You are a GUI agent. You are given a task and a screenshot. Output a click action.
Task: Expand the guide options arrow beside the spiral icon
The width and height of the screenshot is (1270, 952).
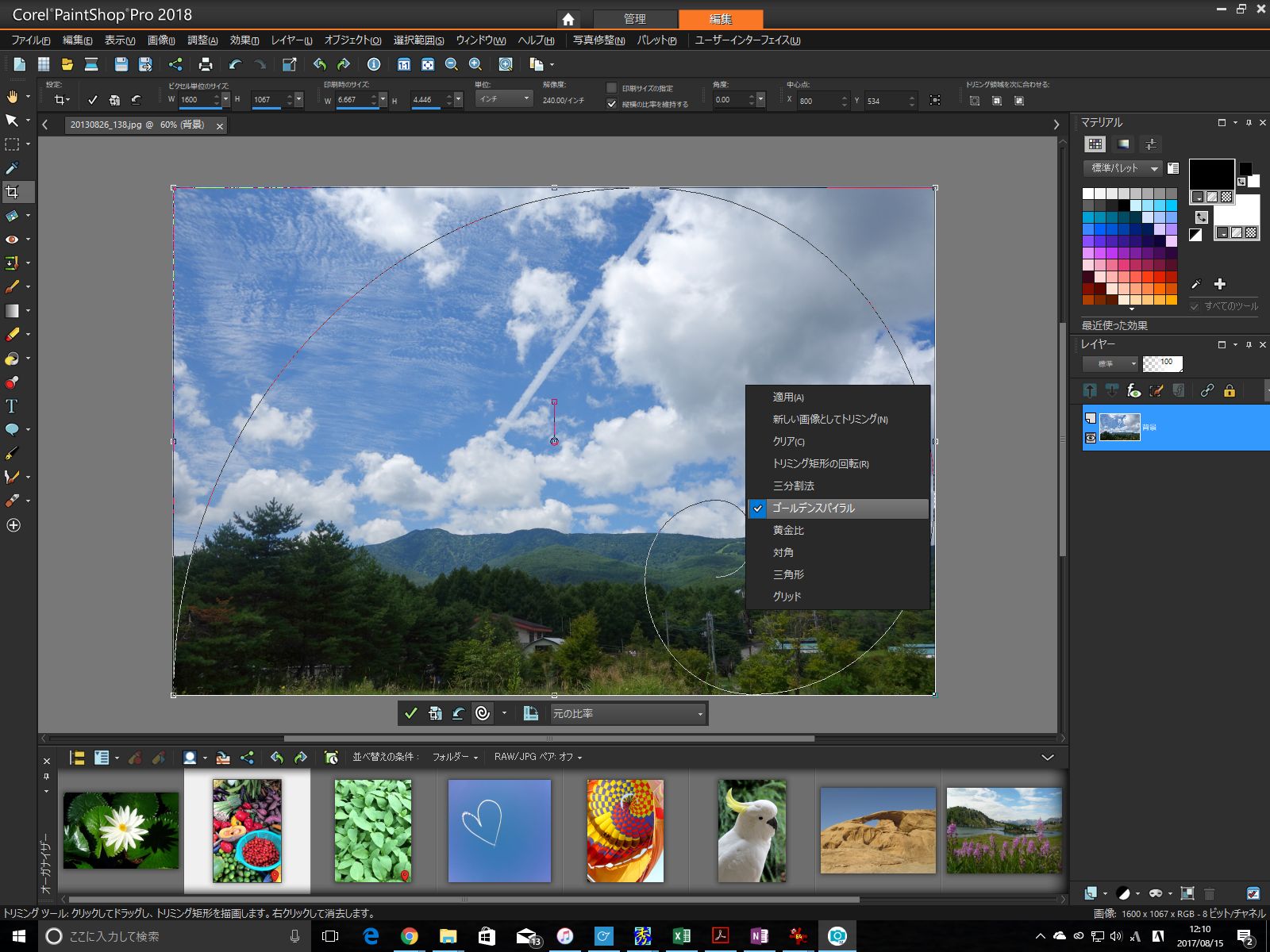pos(504,713)
